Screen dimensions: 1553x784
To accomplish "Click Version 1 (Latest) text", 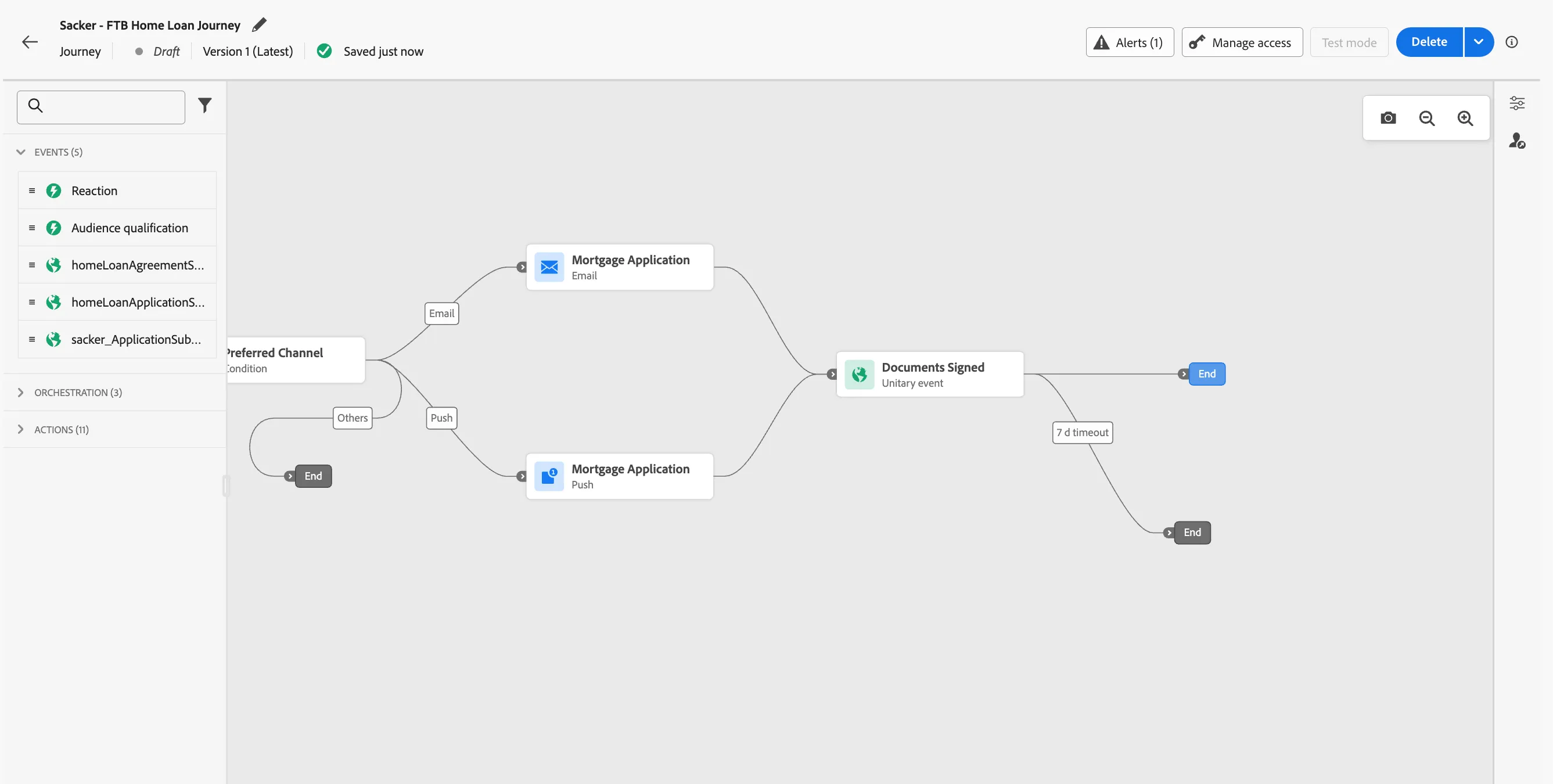I will (x=248, y=51).
